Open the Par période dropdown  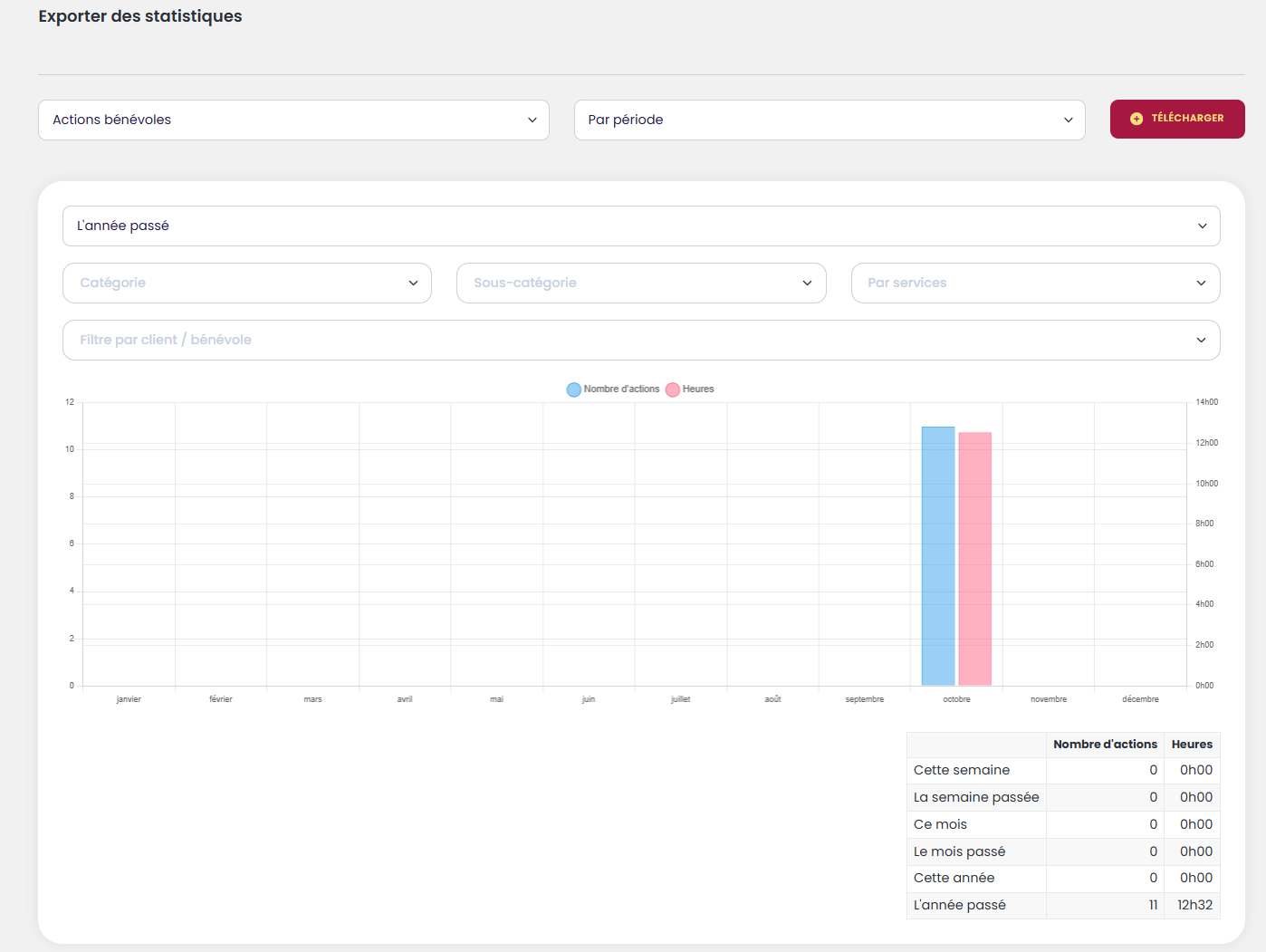pos(829,120)
